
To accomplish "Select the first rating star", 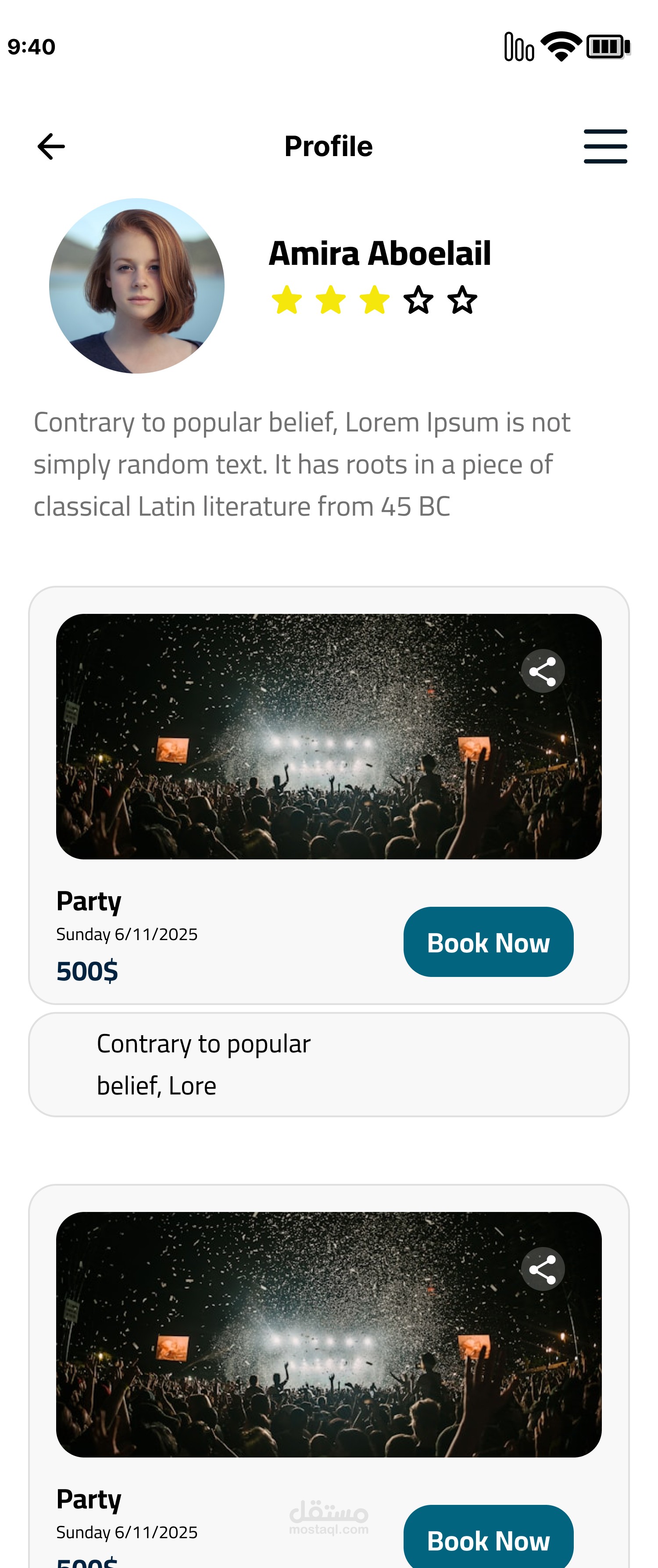I will point(287,300).
